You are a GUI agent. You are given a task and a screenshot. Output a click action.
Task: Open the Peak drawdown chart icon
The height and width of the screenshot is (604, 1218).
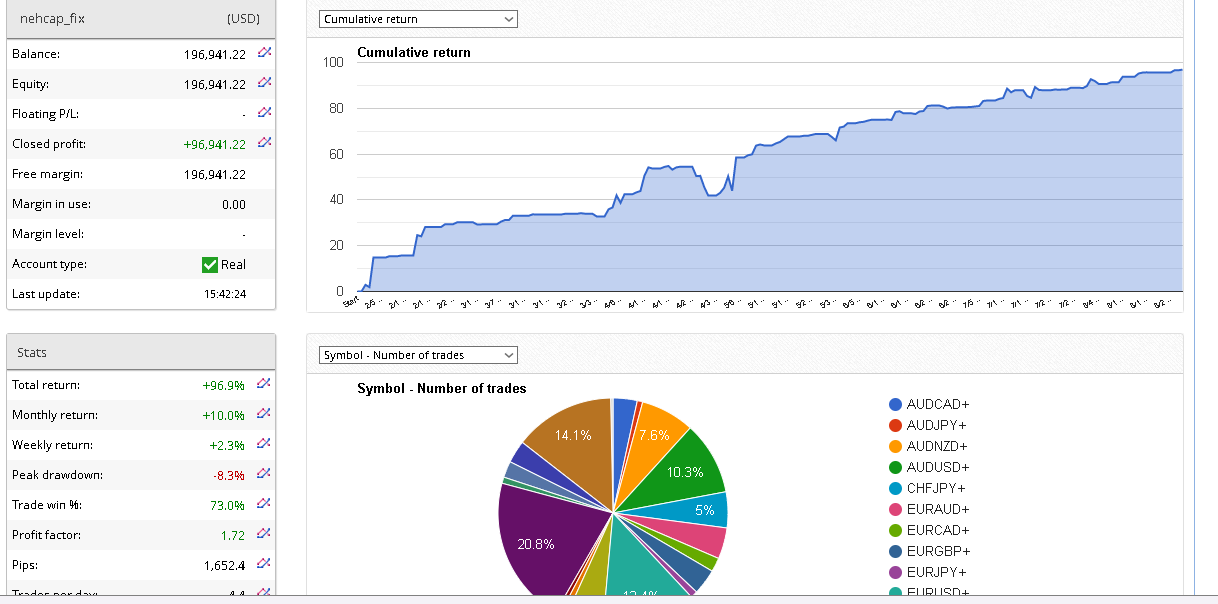click(x=264, y=474)
